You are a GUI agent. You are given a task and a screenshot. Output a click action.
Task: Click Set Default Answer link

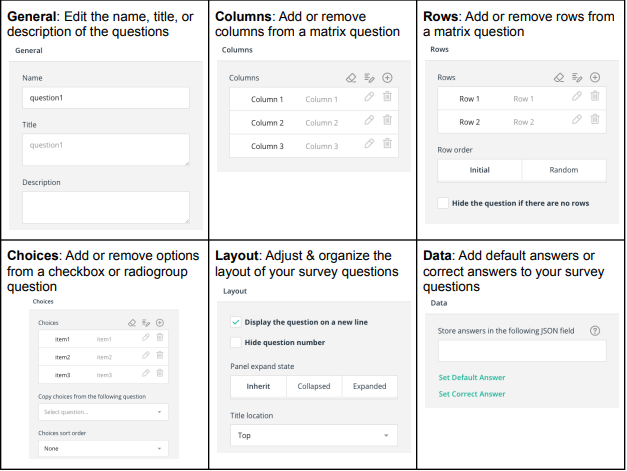(472, 377)
